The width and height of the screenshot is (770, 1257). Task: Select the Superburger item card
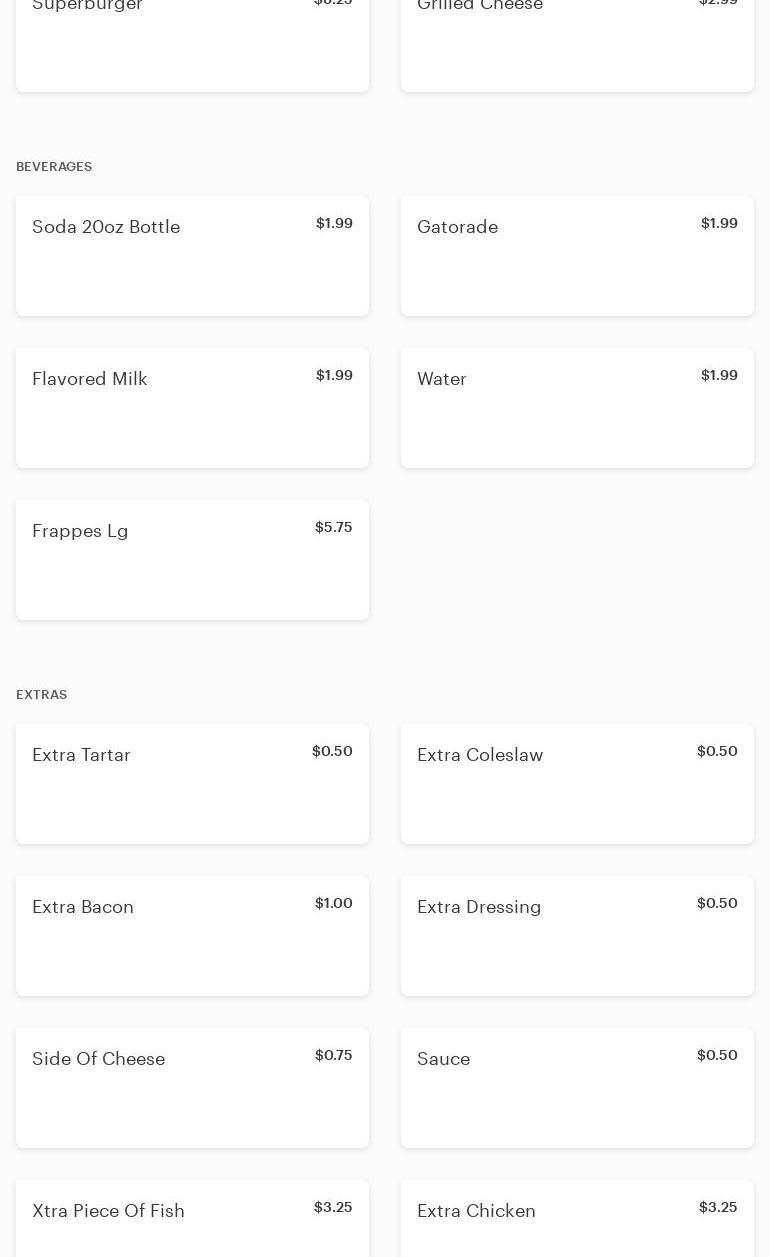point(192,45)
